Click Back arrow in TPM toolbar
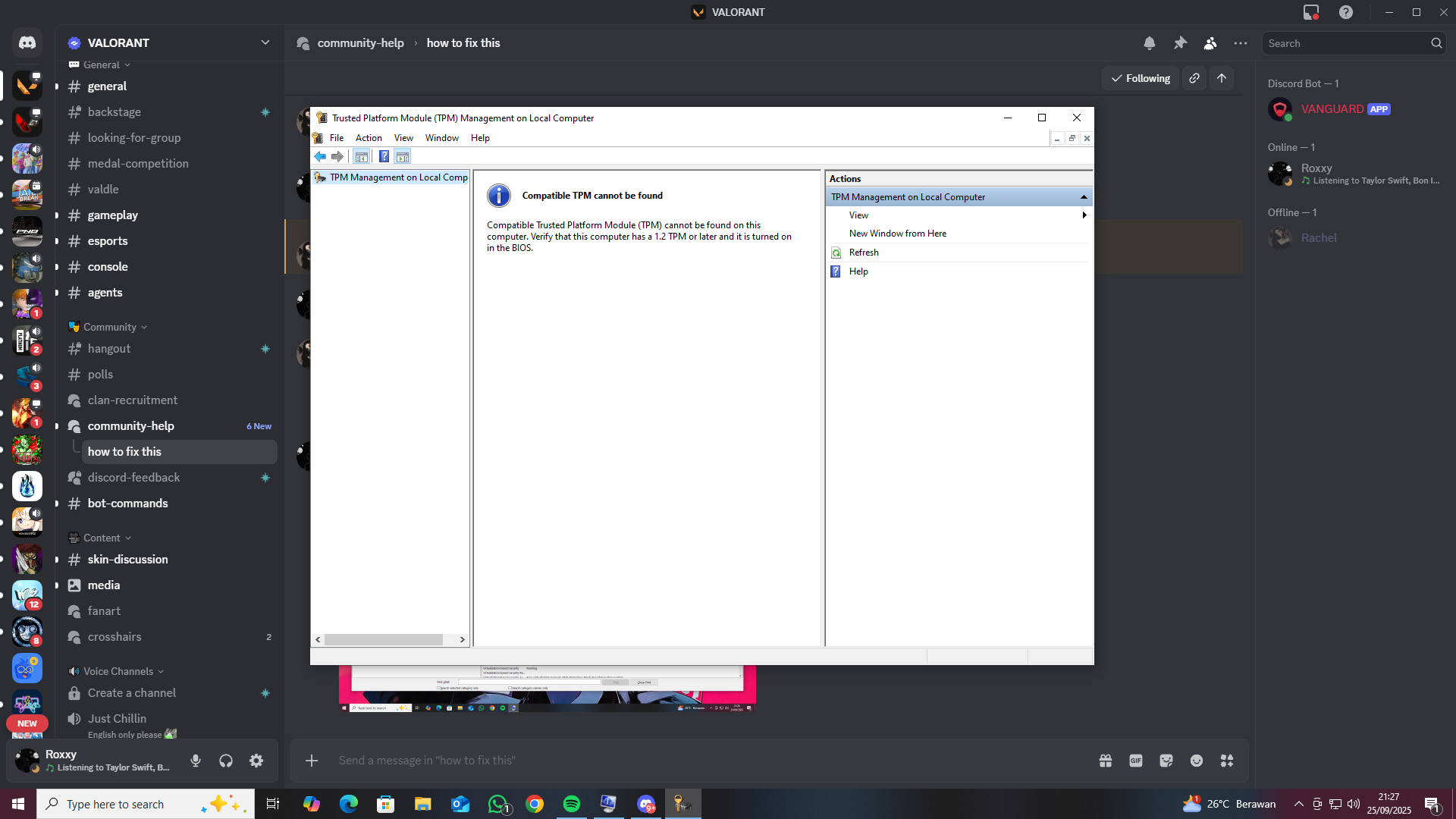The image size is (1456, 819). 320,157
